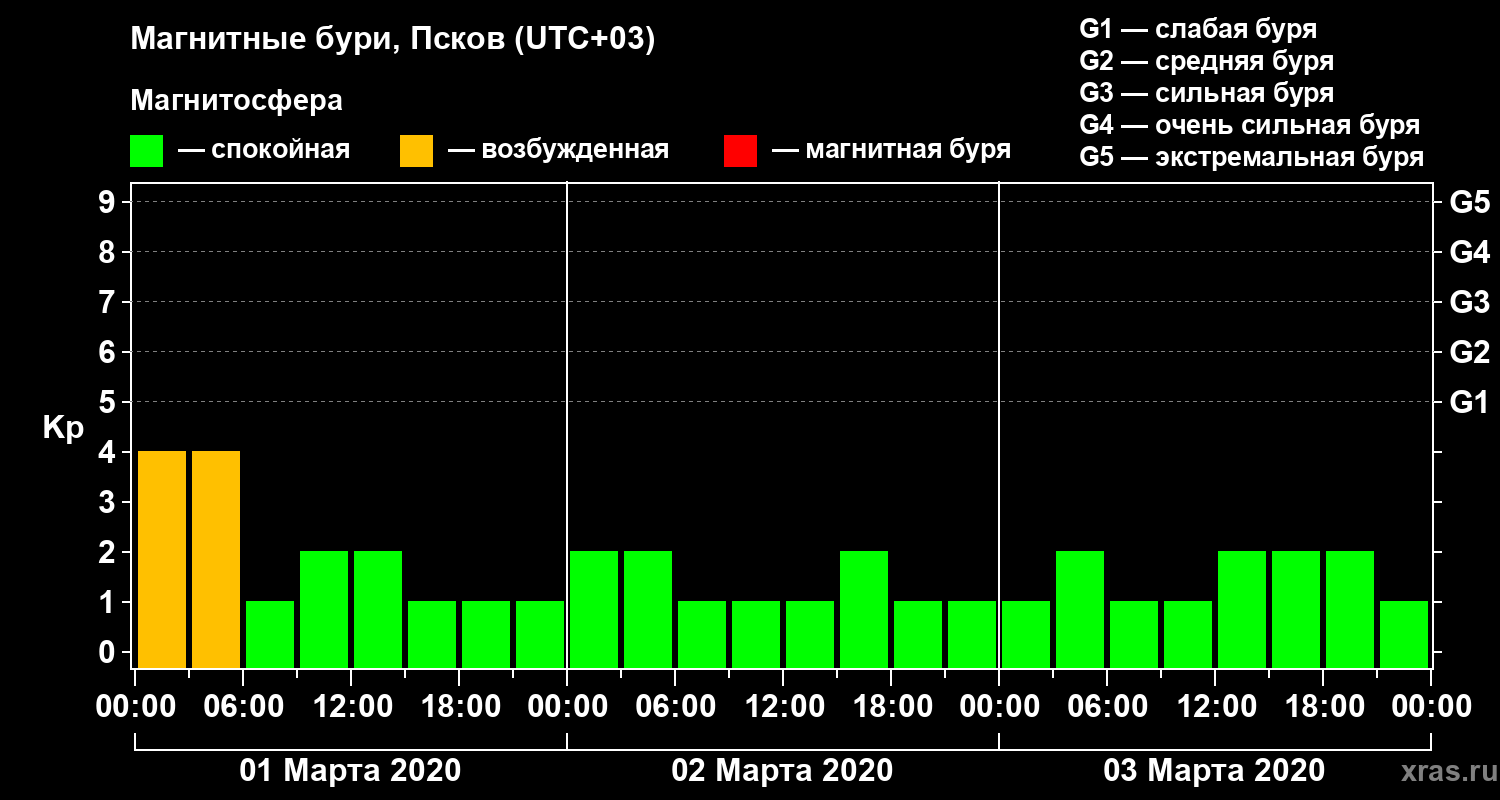
Task: Click the 'Kp' axis title
Action: [x=63, y=429]
